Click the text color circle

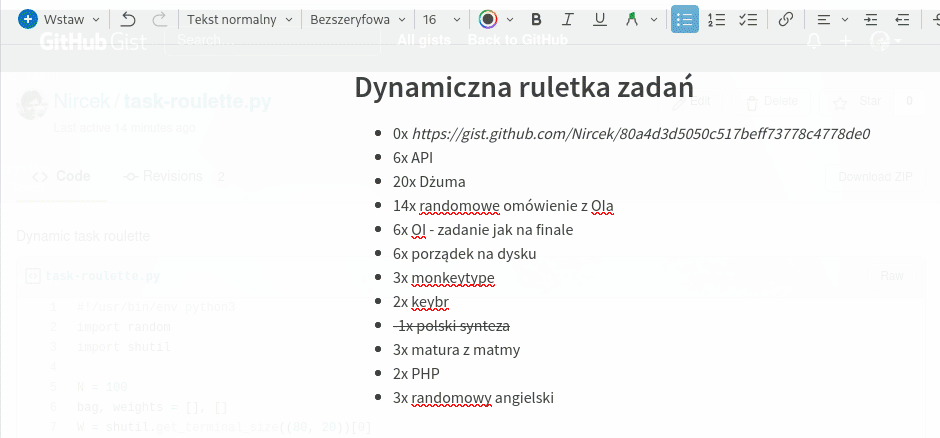point(489,19)
